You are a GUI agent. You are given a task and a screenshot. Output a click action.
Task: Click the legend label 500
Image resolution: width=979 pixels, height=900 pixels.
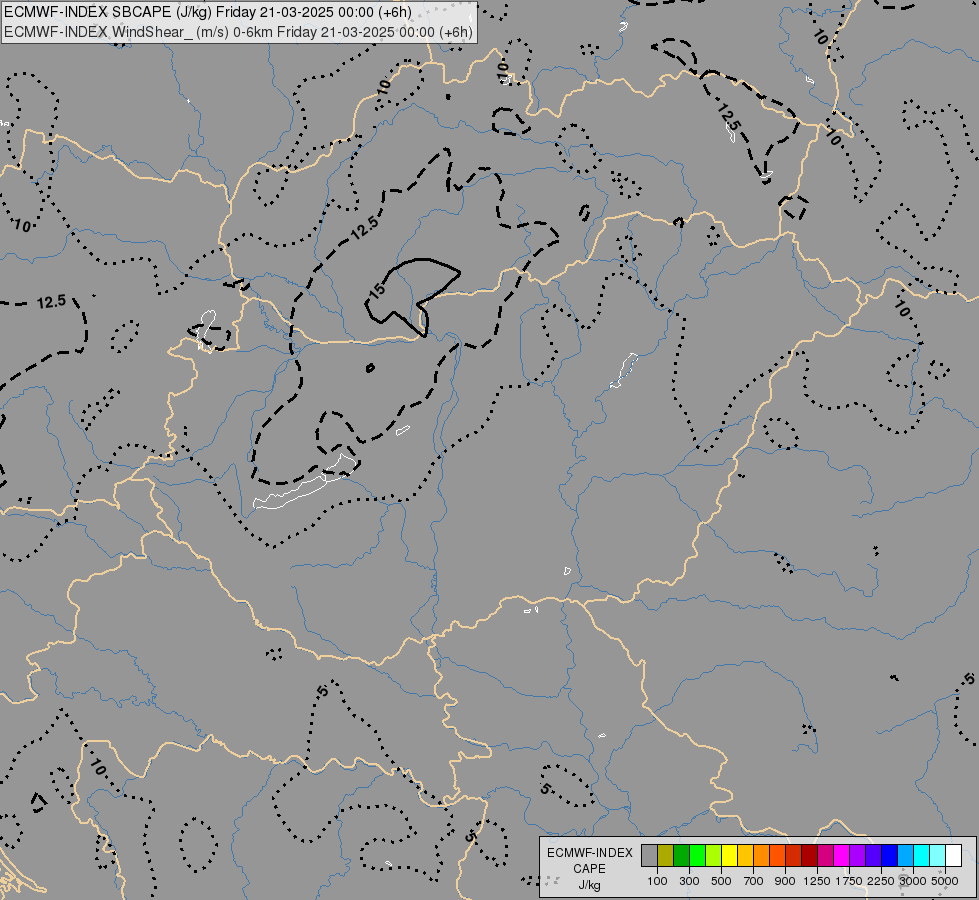point(721,881)
